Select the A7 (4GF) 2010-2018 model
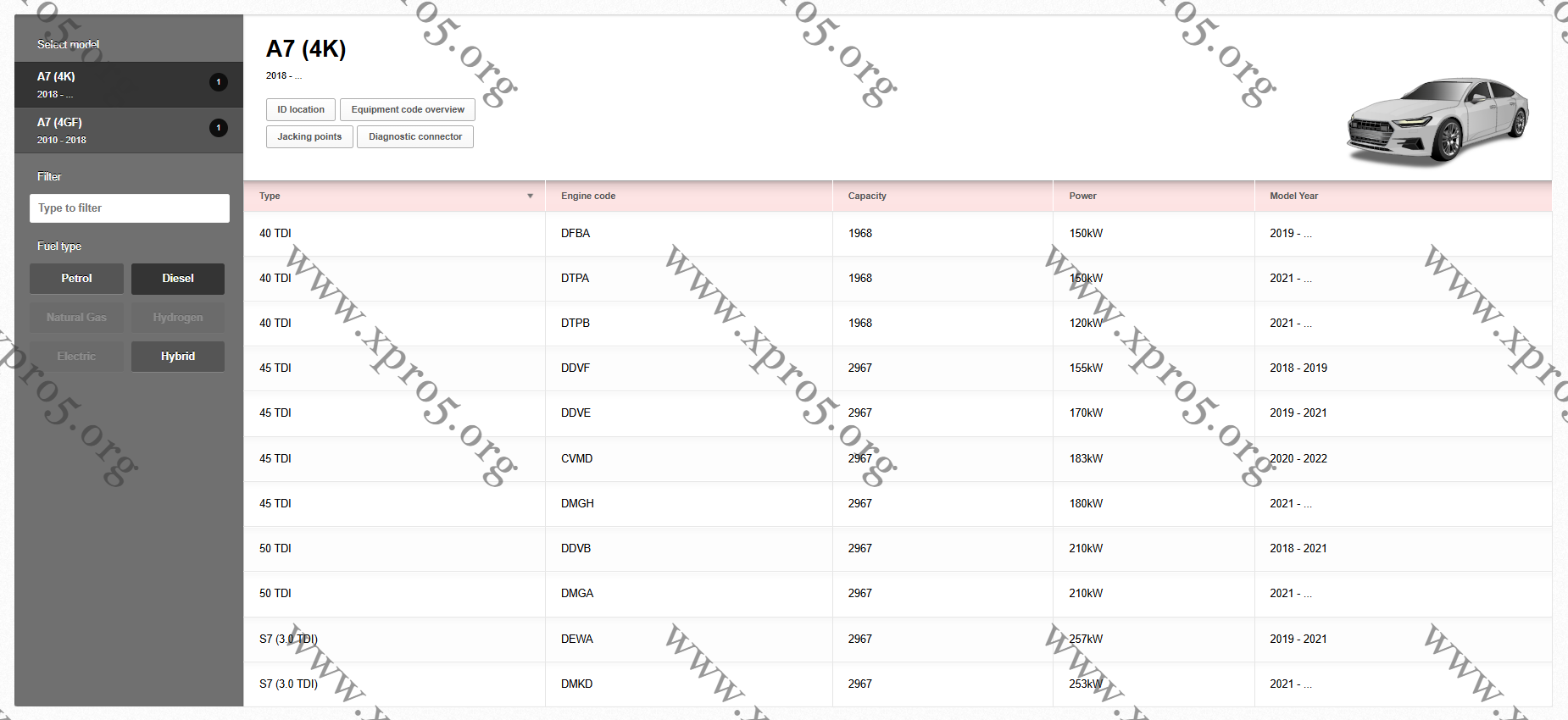This screenshot has width=1568, height=720. [129, 130]
